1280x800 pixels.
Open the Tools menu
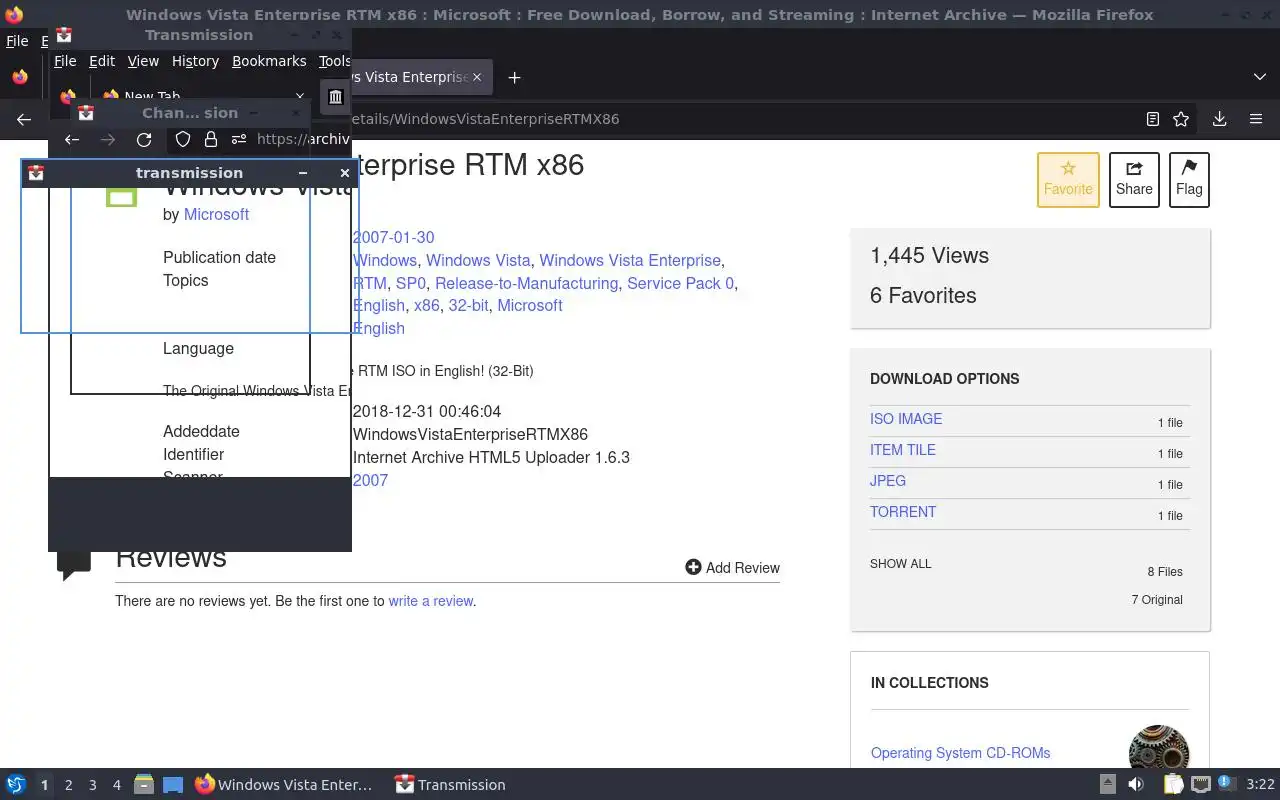coord(334,61)
